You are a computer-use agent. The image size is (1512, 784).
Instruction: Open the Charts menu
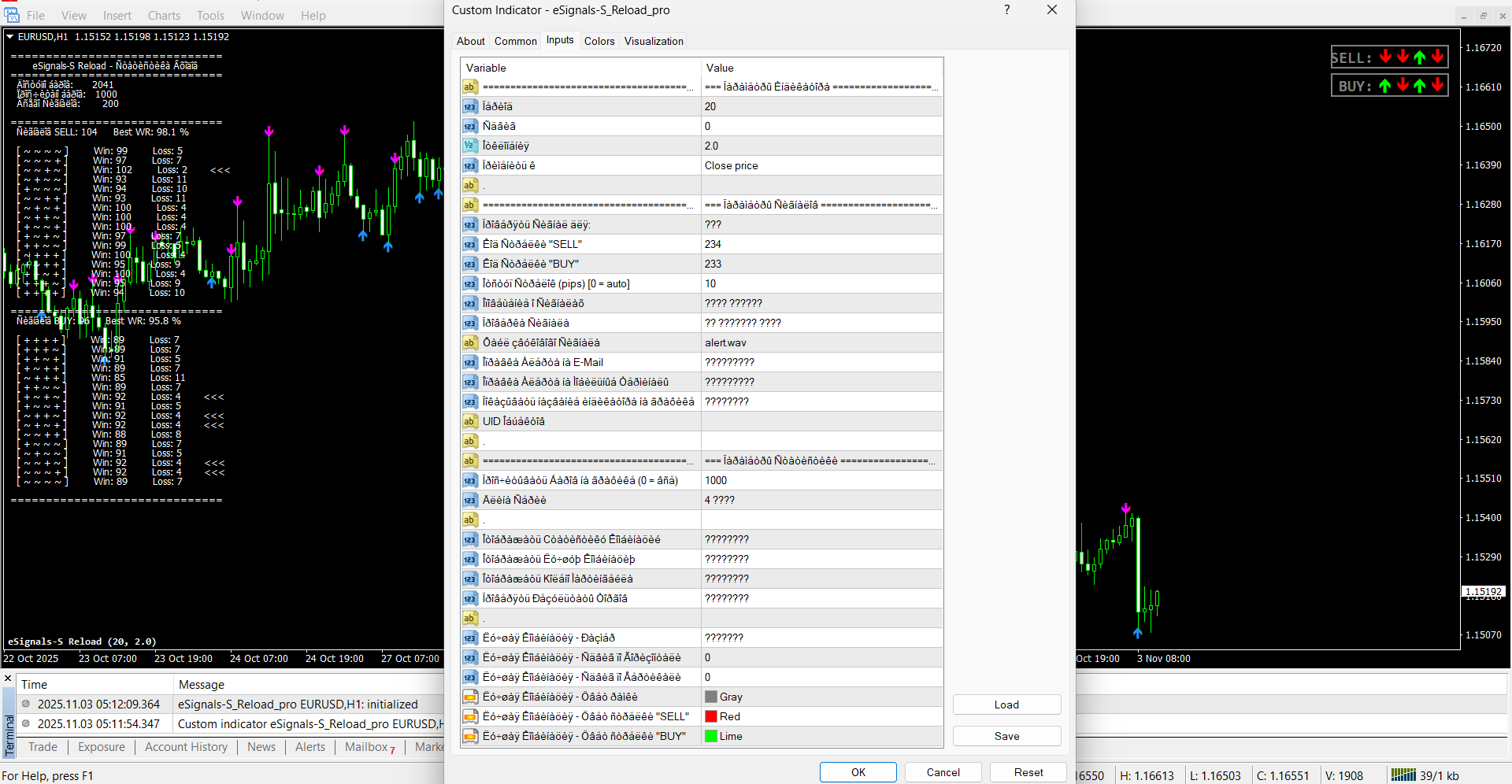tap(164, 16)
